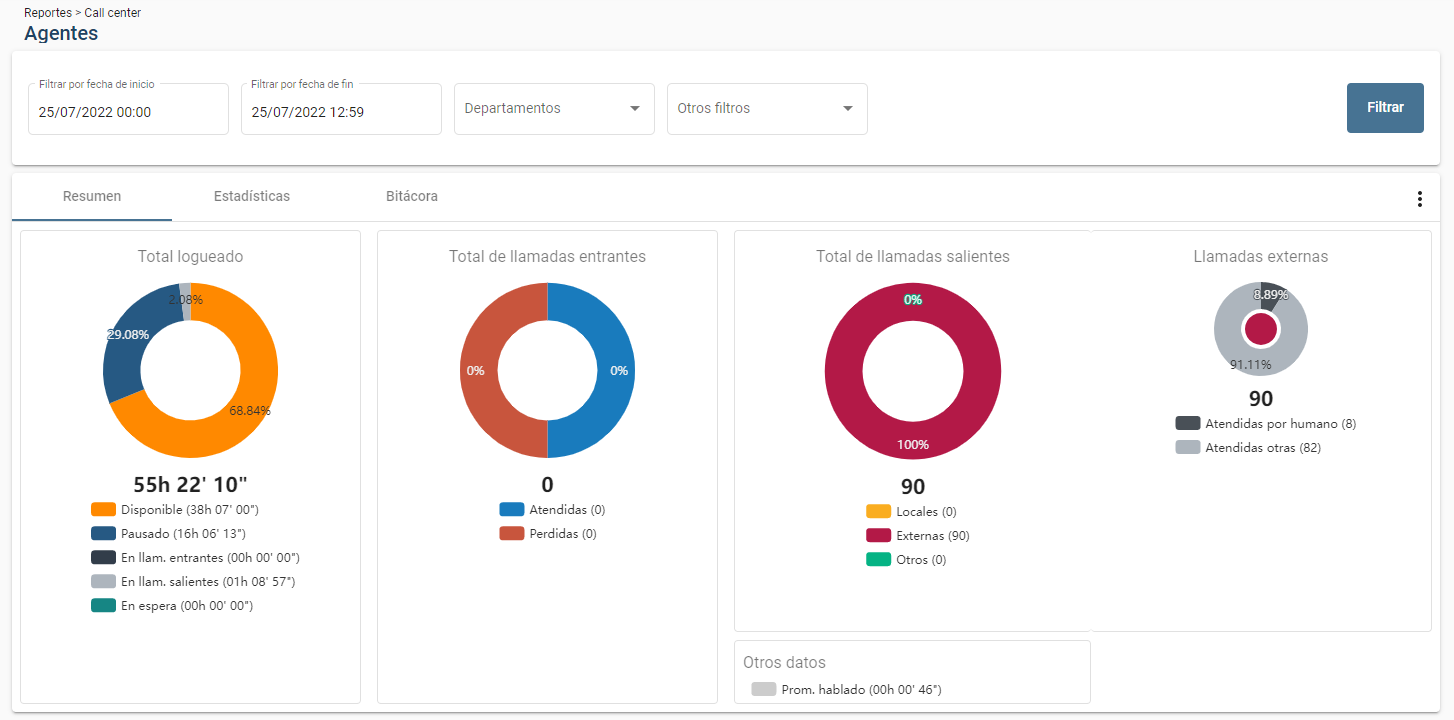Click the Locales yellow legend swatch
The width and height of the screenshot is (1454, 720).
pyautogui.click(x=879, y=512)
